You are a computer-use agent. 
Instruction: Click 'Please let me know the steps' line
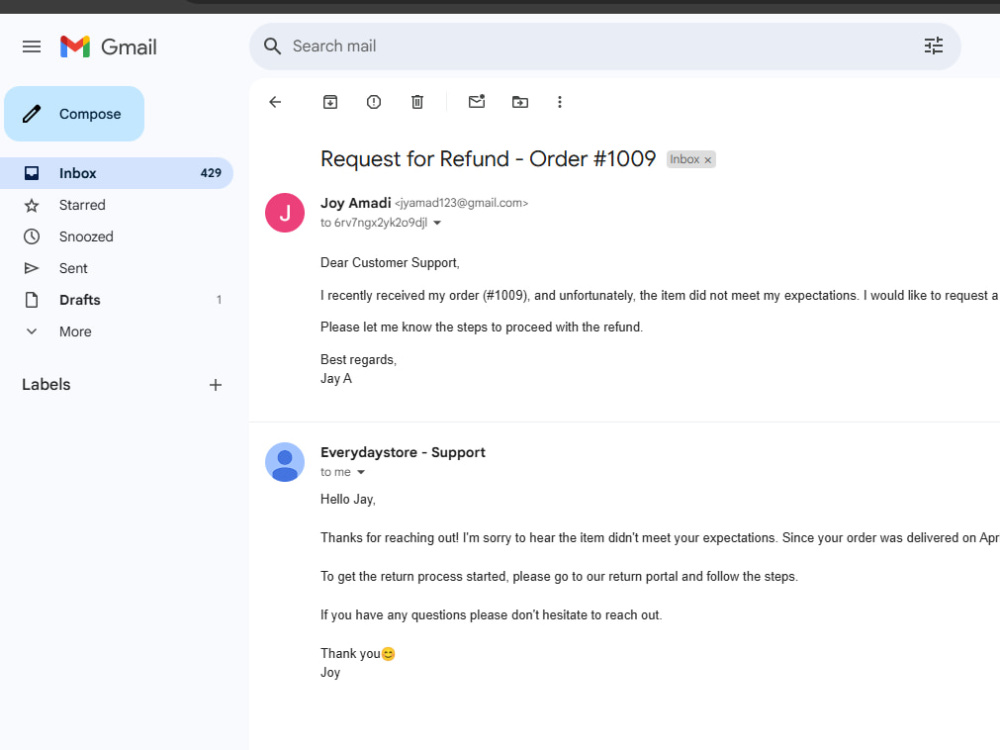tap(482, 327)
